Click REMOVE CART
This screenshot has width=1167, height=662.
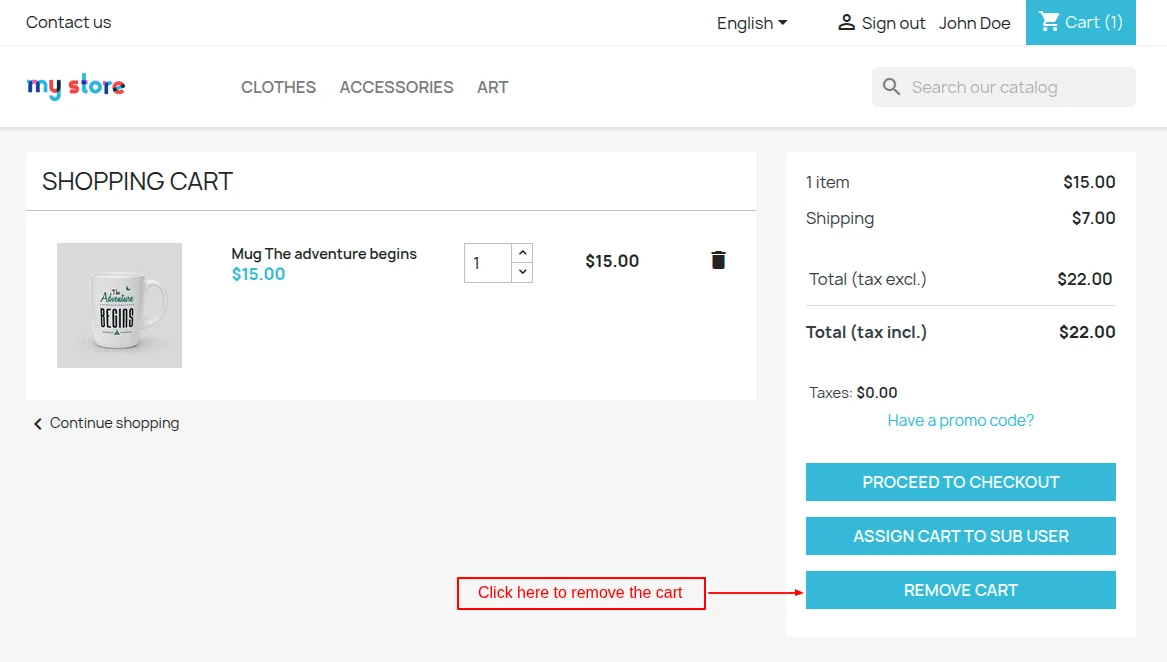tap(960, 589)
